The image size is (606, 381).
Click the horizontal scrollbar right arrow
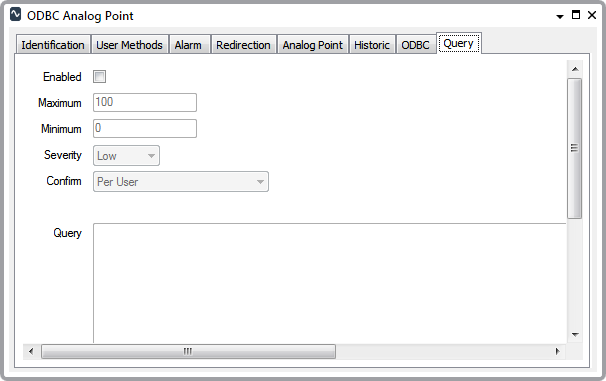tap(557, 351)
